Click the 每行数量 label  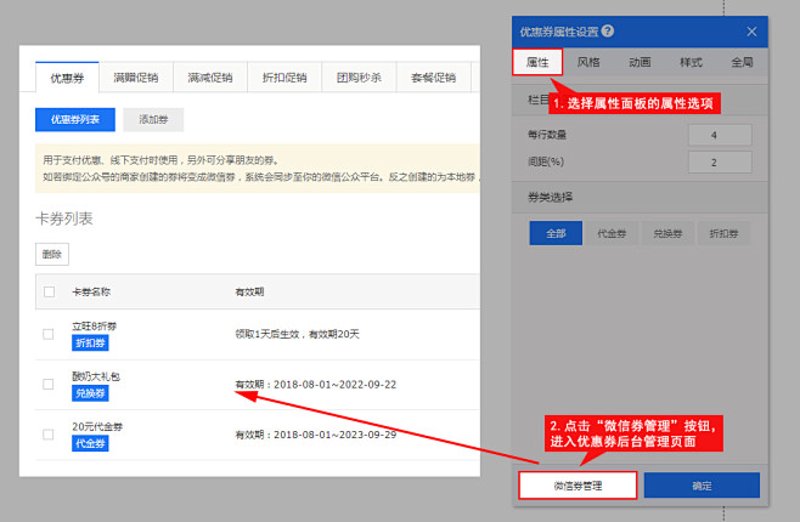(x=547, y=135)
